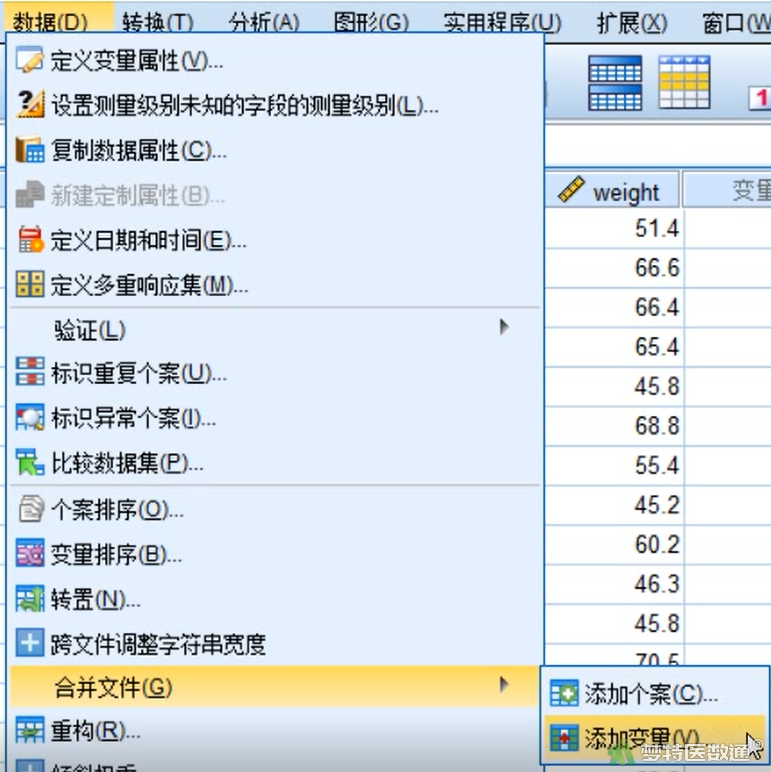
Task: Click the 标识异常个案 magnifier icon
Action: (x=30, y=418)
